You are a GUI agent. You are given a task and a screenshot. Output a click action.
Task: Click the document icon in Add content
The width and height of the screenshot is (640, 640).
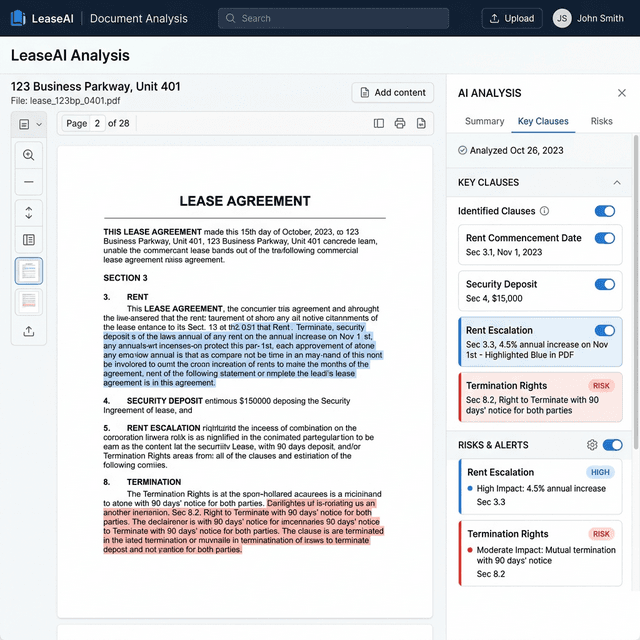(364, 93)
